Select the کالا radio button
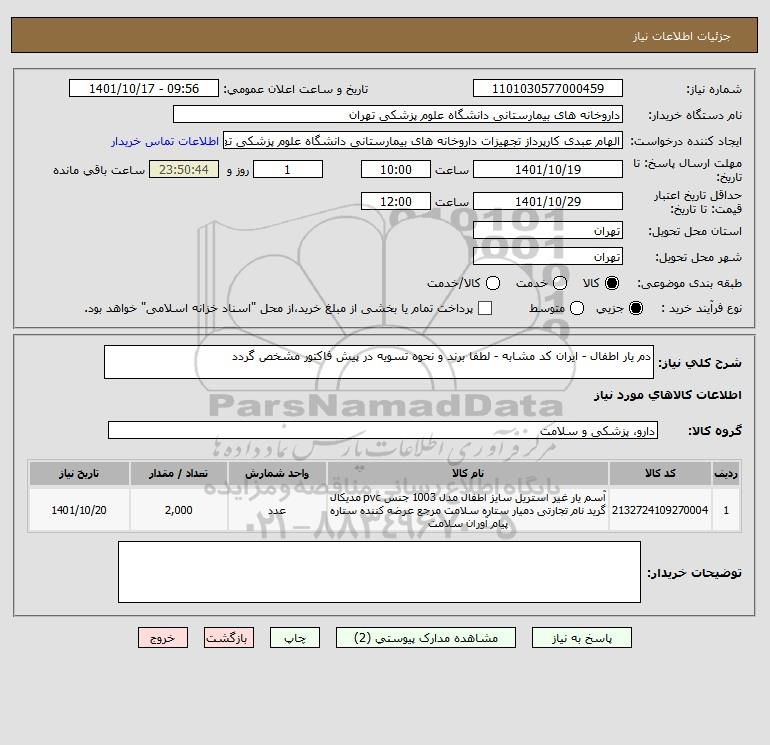 click(x=612, y=283)
